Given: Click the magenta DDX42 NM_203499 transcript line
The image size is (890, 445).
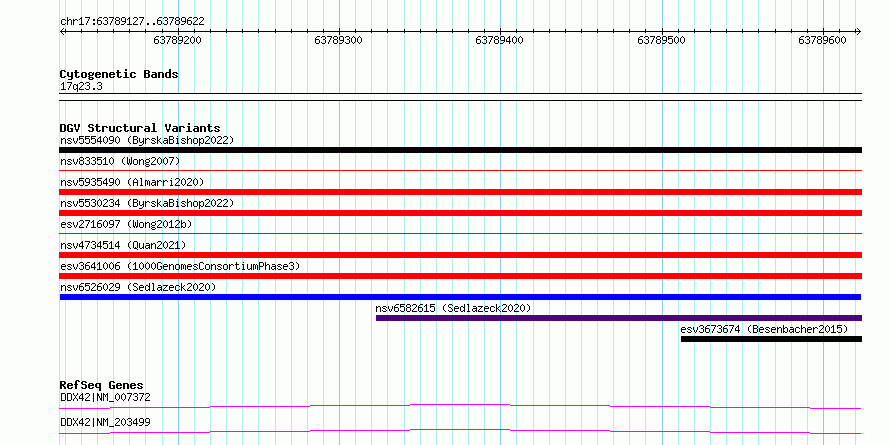Looking at the screenshot, I should tap(460, 431).
